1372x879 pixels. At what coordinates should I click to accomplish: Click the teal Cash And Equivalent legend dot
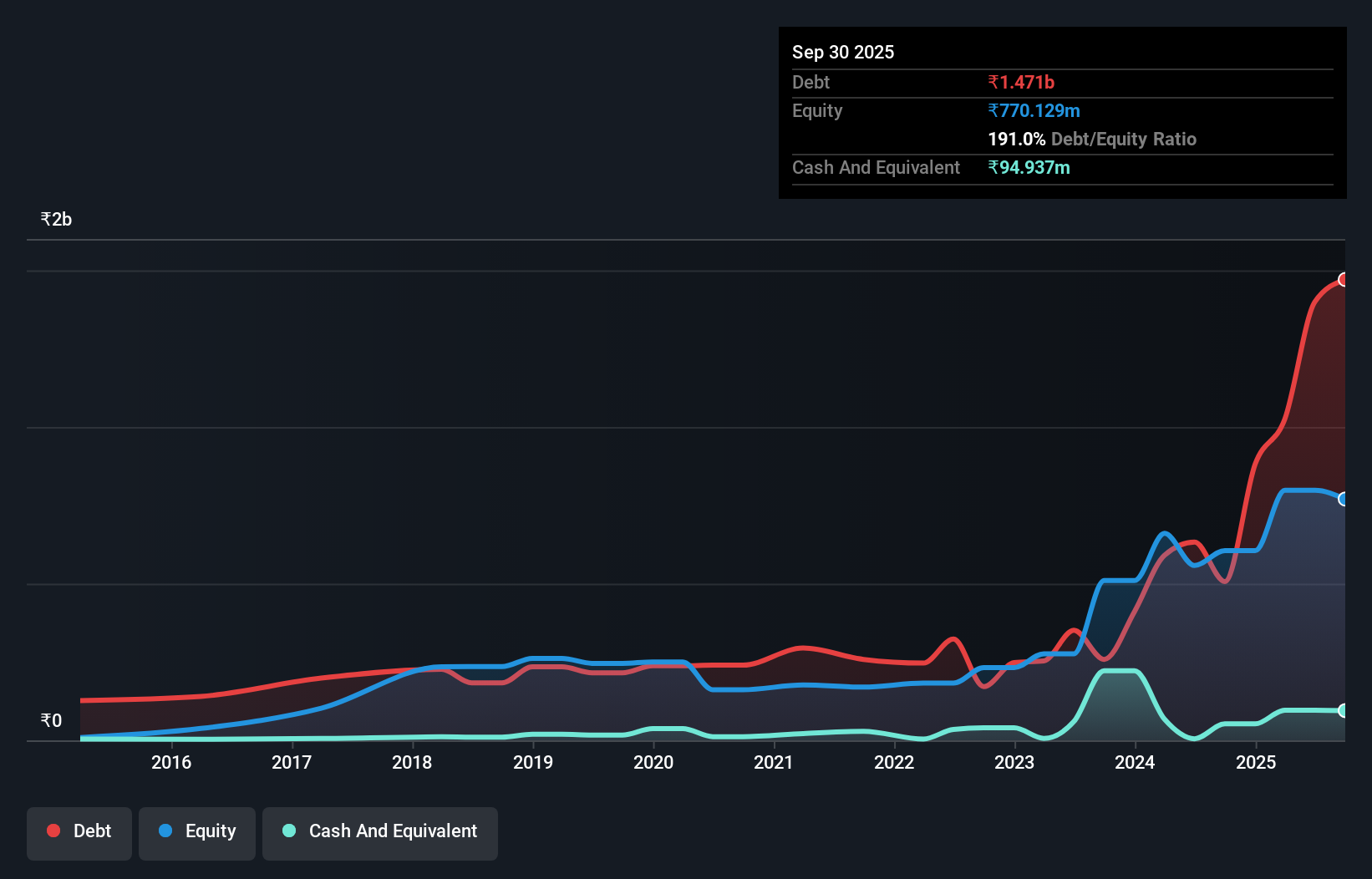288,831
